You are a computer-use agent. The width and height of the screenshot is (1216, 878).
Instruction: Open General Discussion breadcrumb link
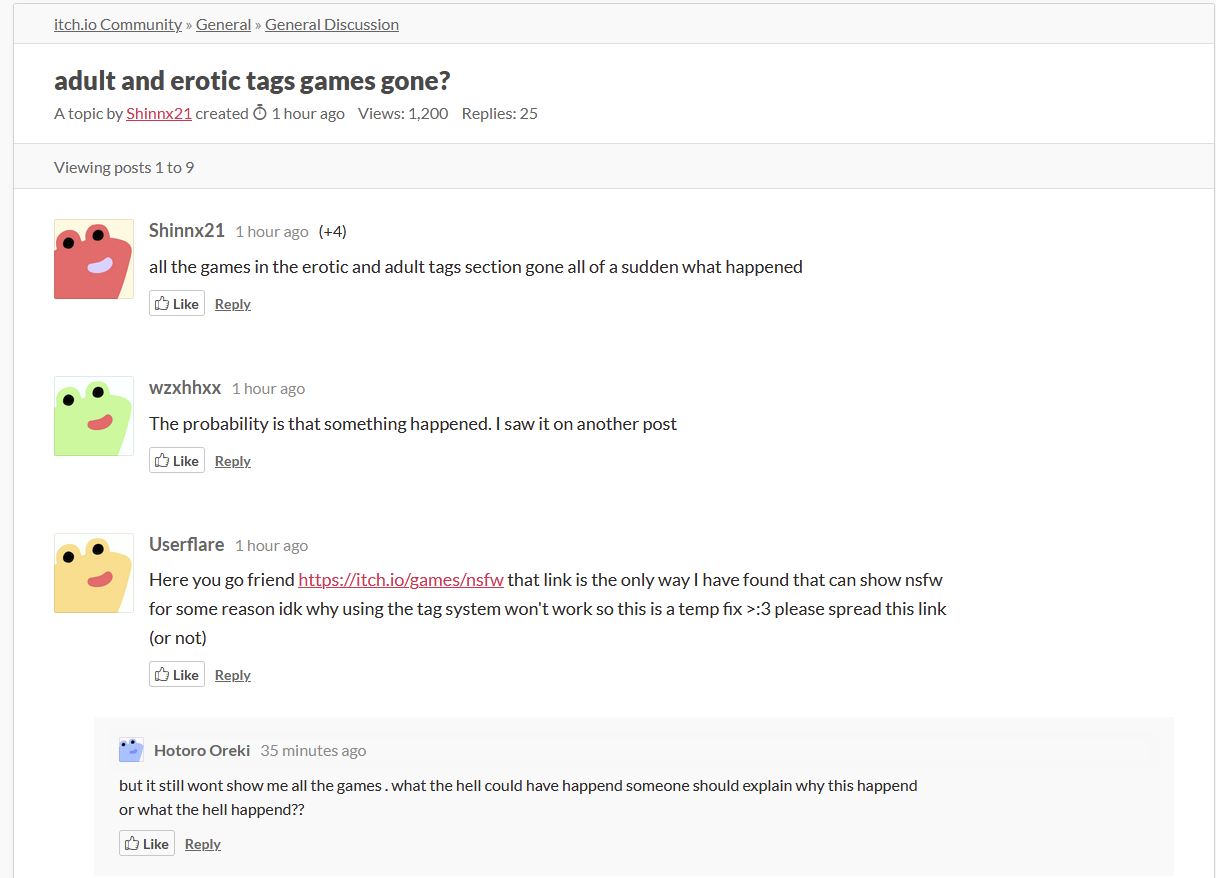pyautogui.click(x=332, y=24)
